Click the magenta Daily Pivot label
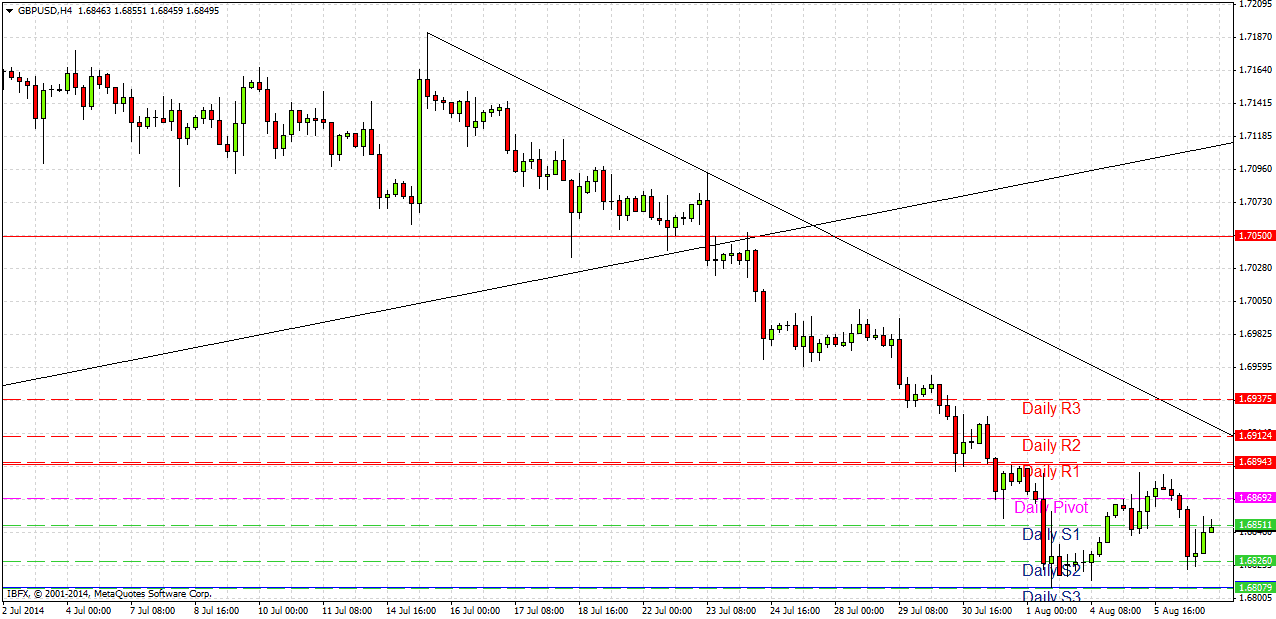 point(1052,508)
